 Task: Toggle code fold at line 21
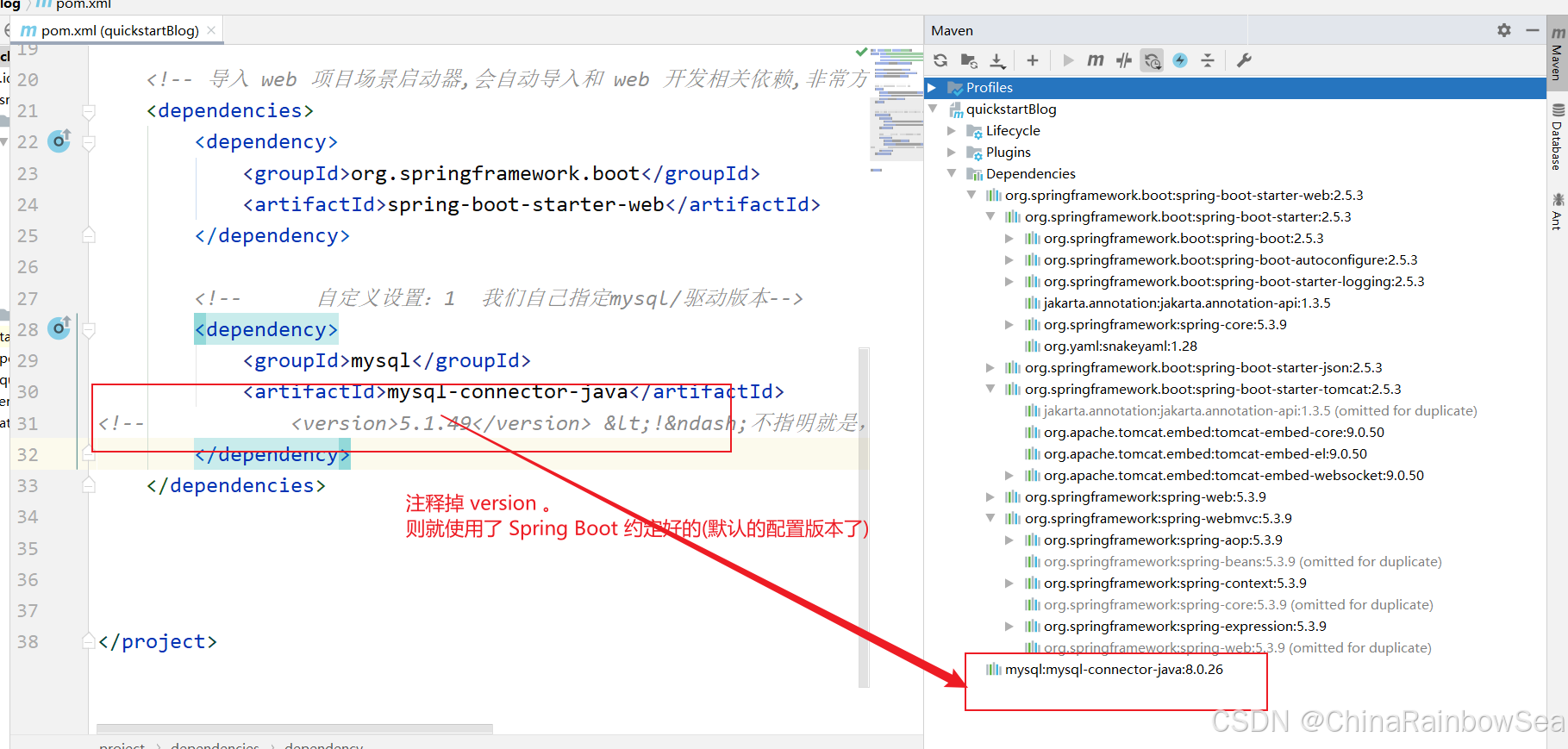[x=89, y=111]
